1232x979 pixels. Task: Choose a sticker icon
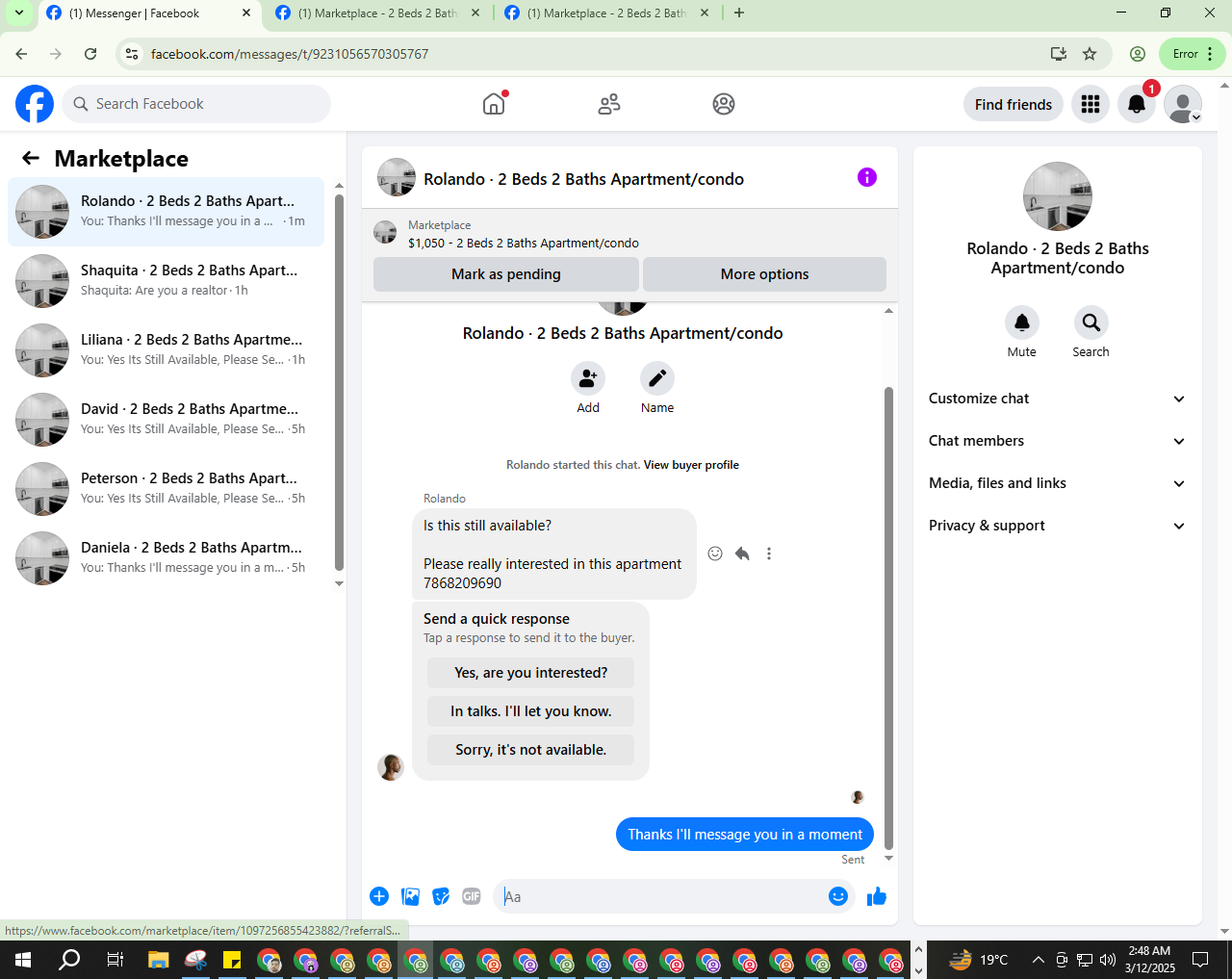coord(441,896)
